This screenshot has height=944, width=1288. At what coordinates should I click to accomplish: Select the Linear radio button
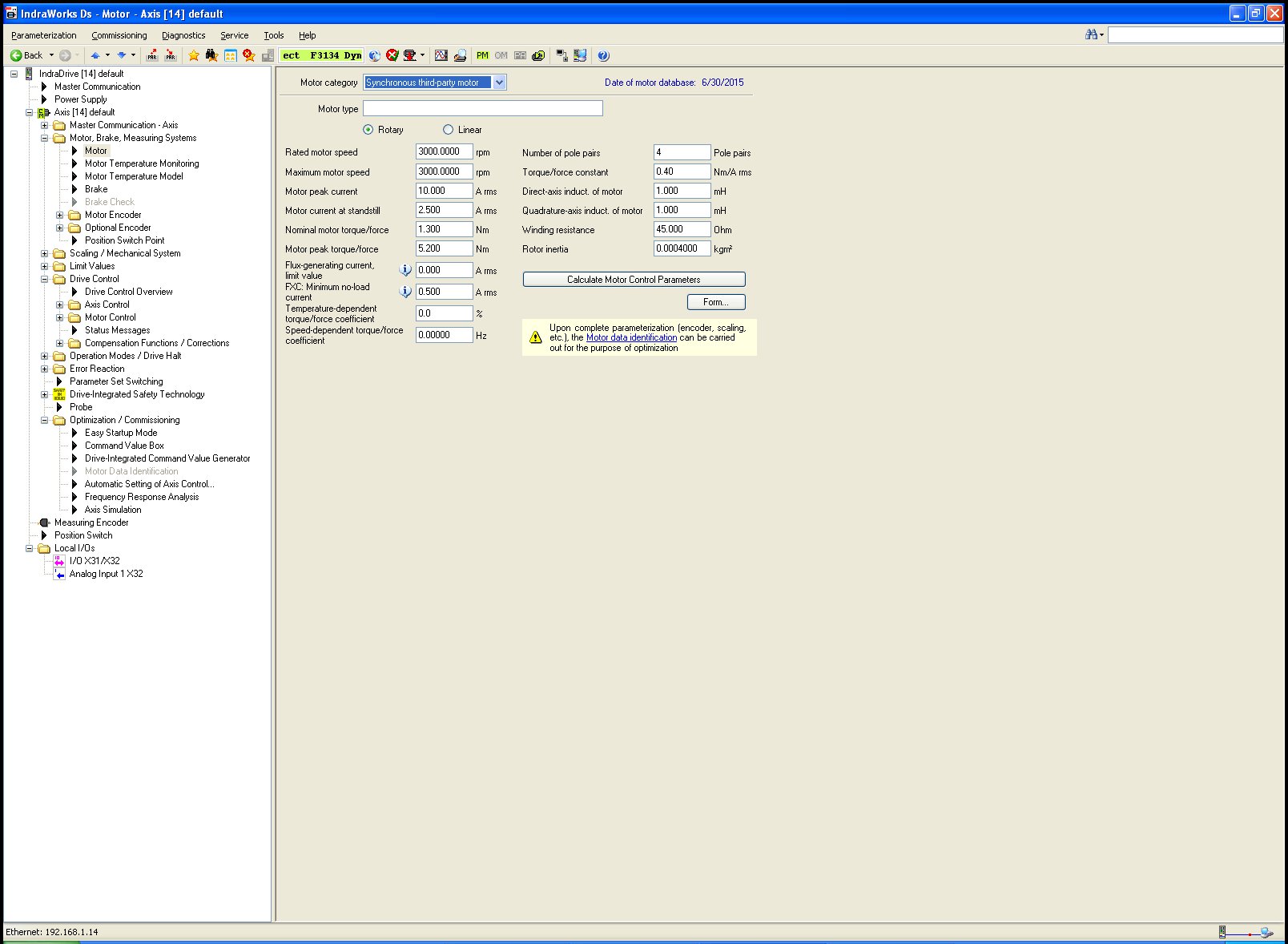click(x=449, y=130)
